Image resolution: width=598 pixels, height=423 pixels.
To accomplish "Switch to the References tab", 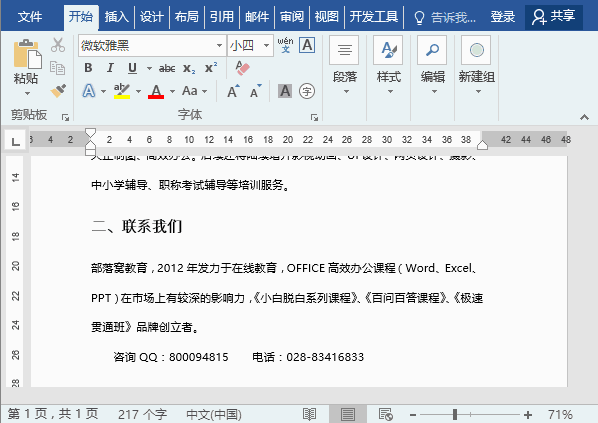I will [222, 17].
